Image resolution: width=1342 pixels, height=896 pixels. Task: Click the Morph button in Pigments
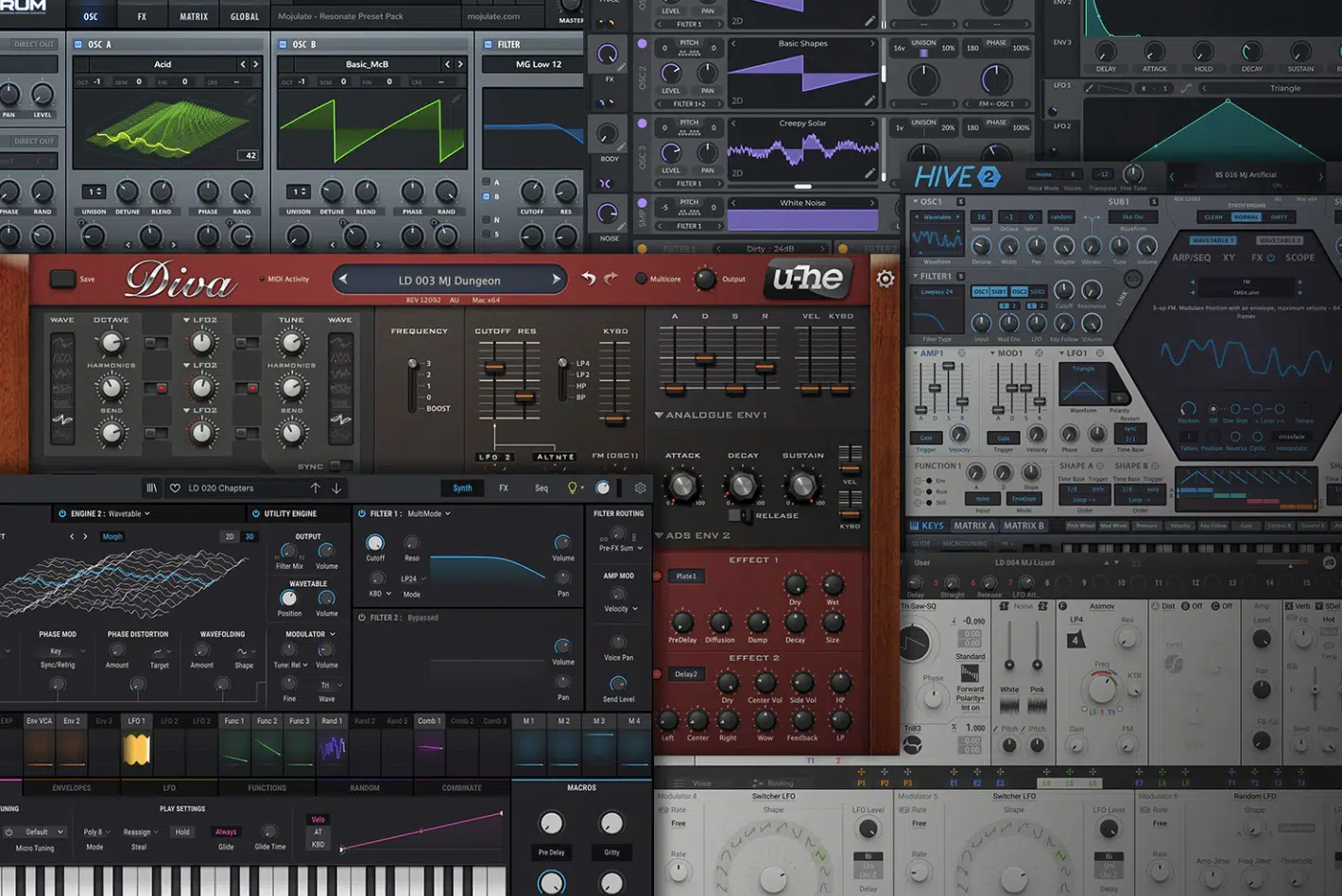pyautogui.click(x=112, y=536)
